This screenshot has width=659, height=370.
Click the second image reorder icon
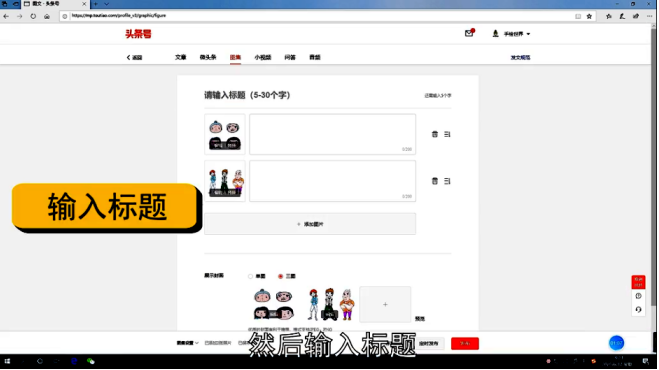pos(447,181)
